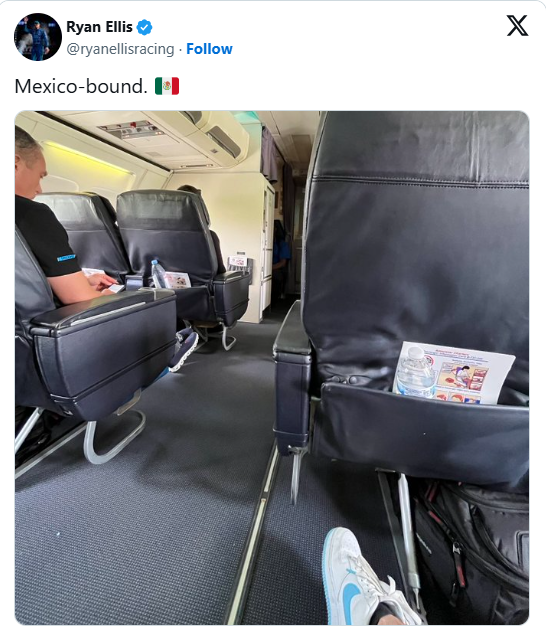The image size is (546, 632).
Task: Click the water bottle on far armrest
Action: 157,274
